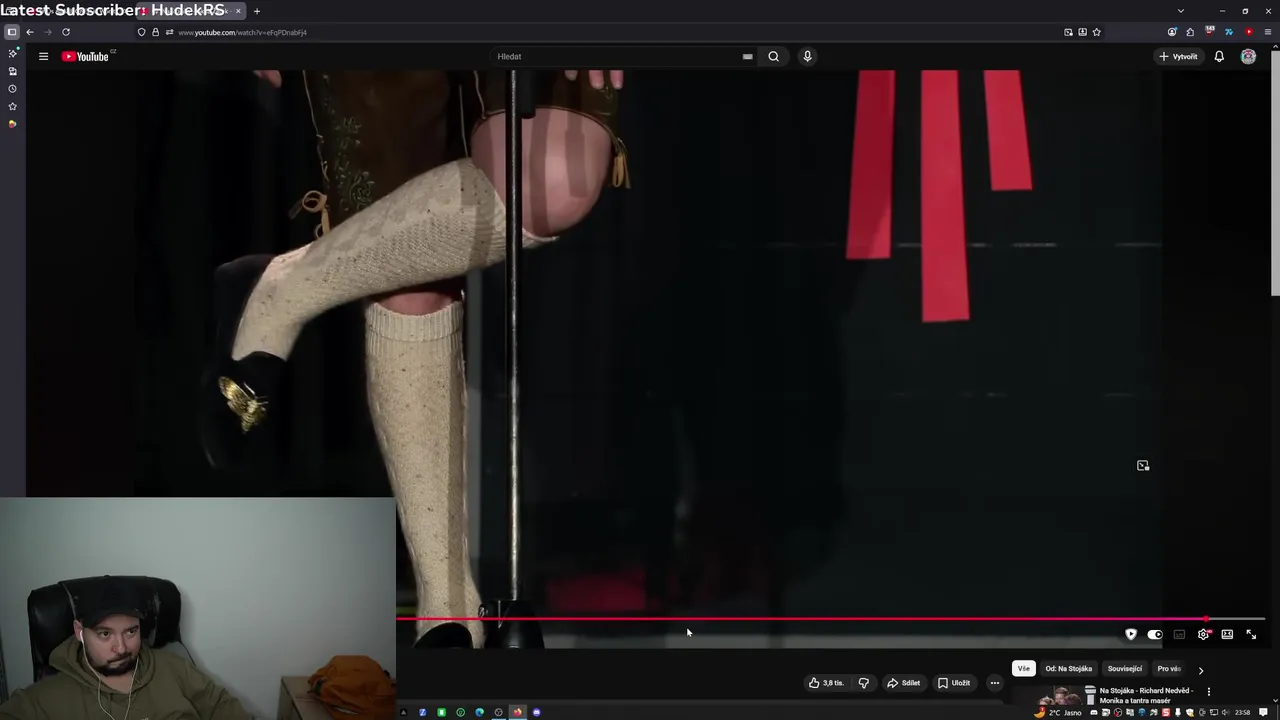Open a new browser tab
This screenshot has height=720, width=1280.
tap(257, 11)
